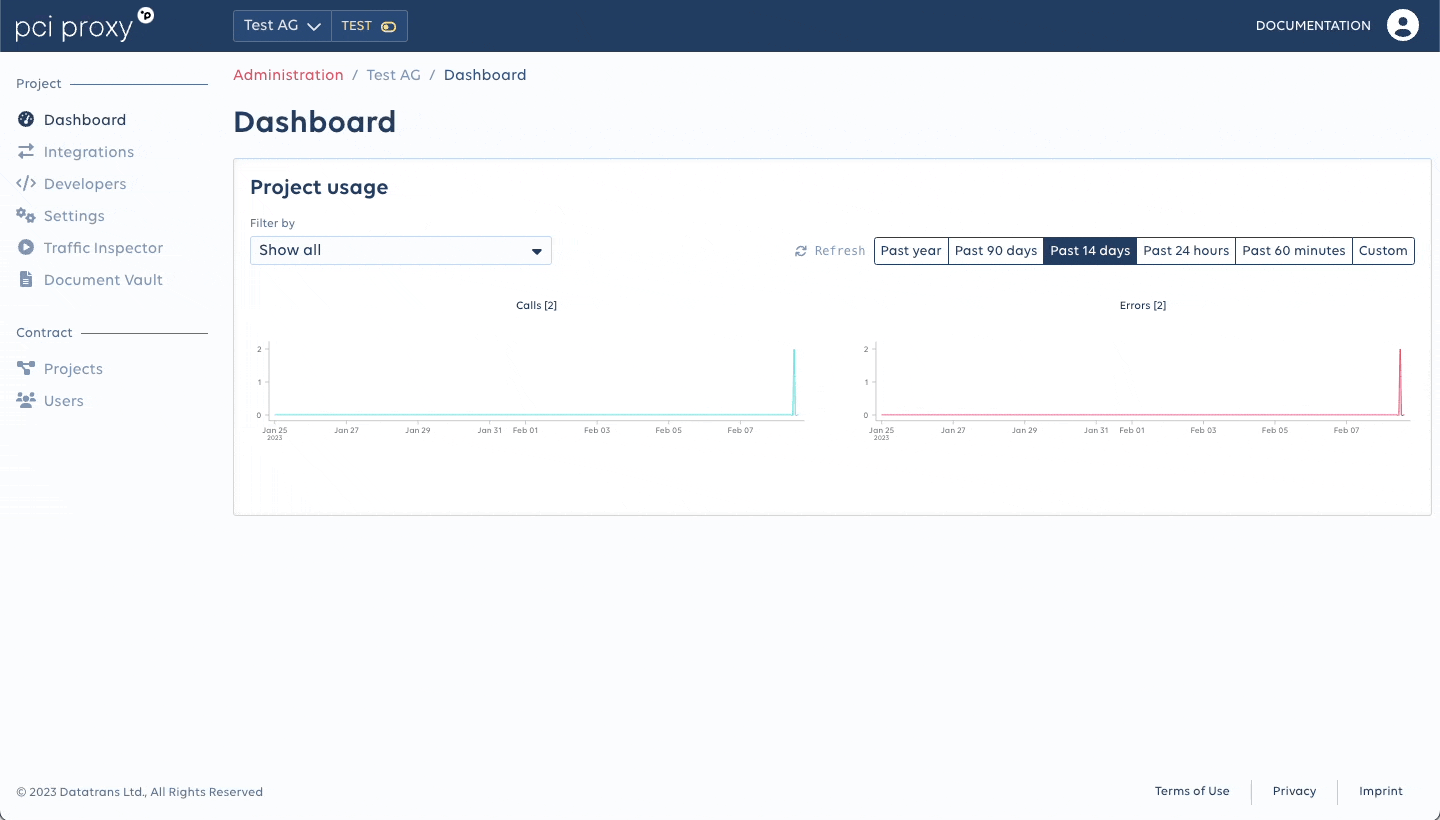1440x820 pixels.
Task: Open the Terms of Use link
Action: (x=1192, y=791)
